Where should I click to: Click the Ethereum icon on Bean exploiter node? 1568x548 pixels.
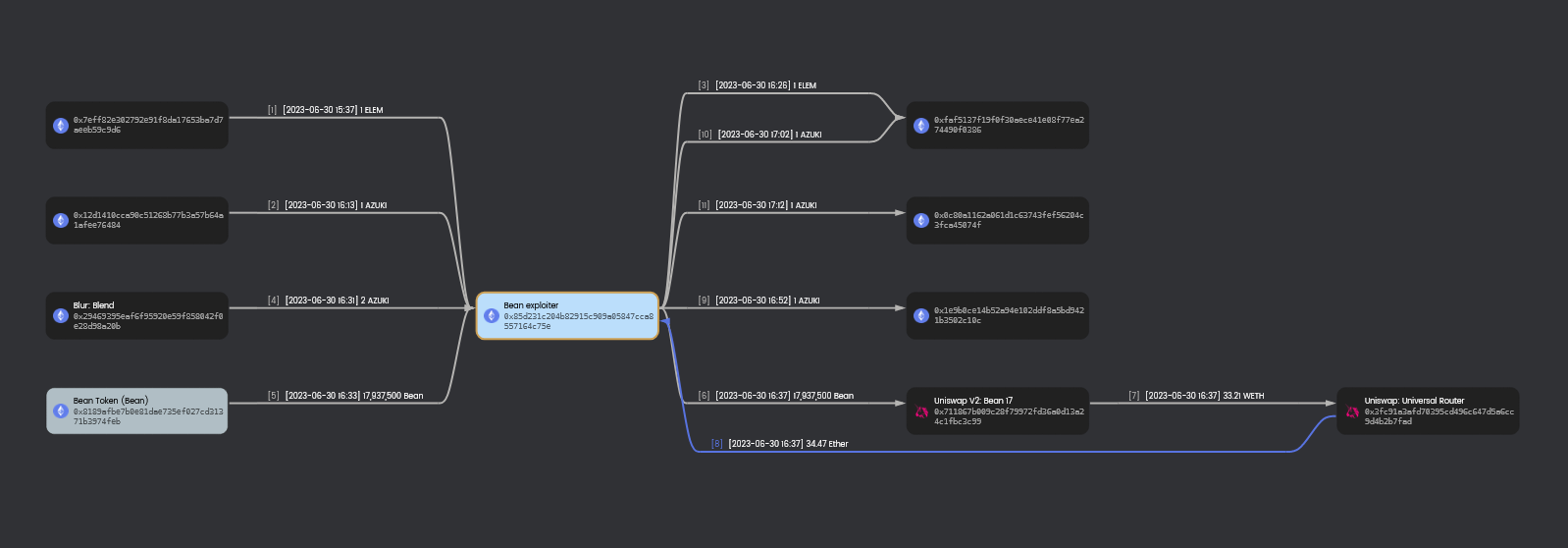coord(492,315)
